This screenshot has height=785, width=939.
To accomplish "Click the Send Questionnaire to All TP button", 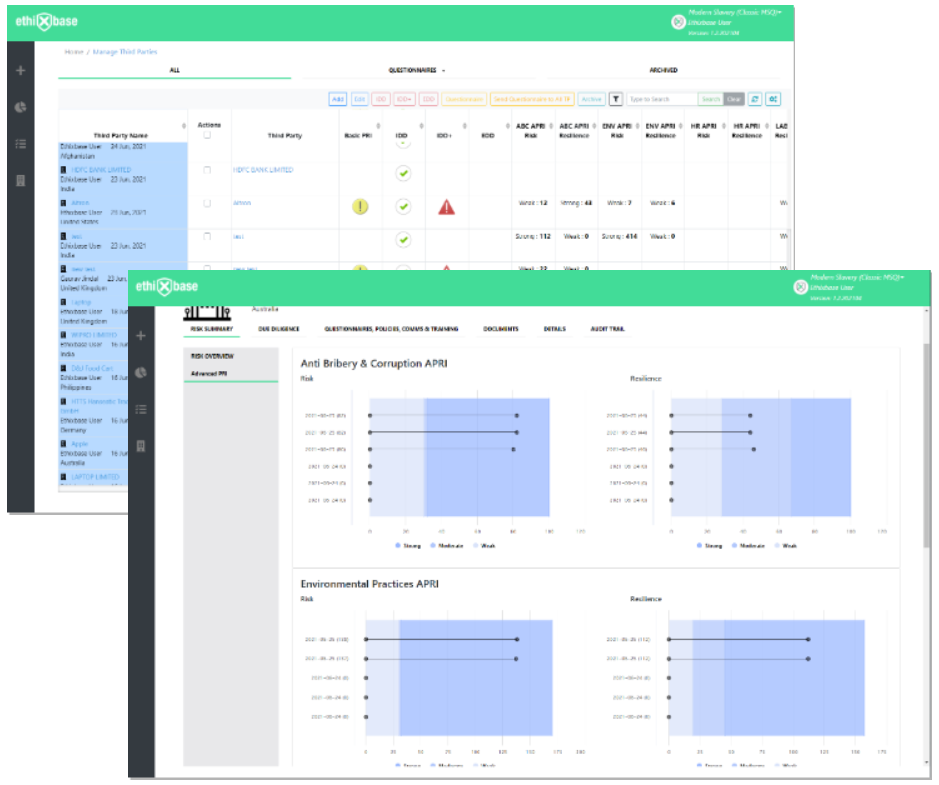I will [x=532, y=99].
